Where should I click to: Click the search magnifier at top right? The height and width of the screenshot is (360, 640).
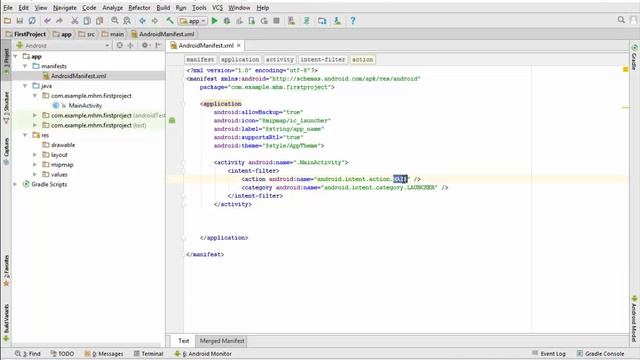click(x=621, y=20)
